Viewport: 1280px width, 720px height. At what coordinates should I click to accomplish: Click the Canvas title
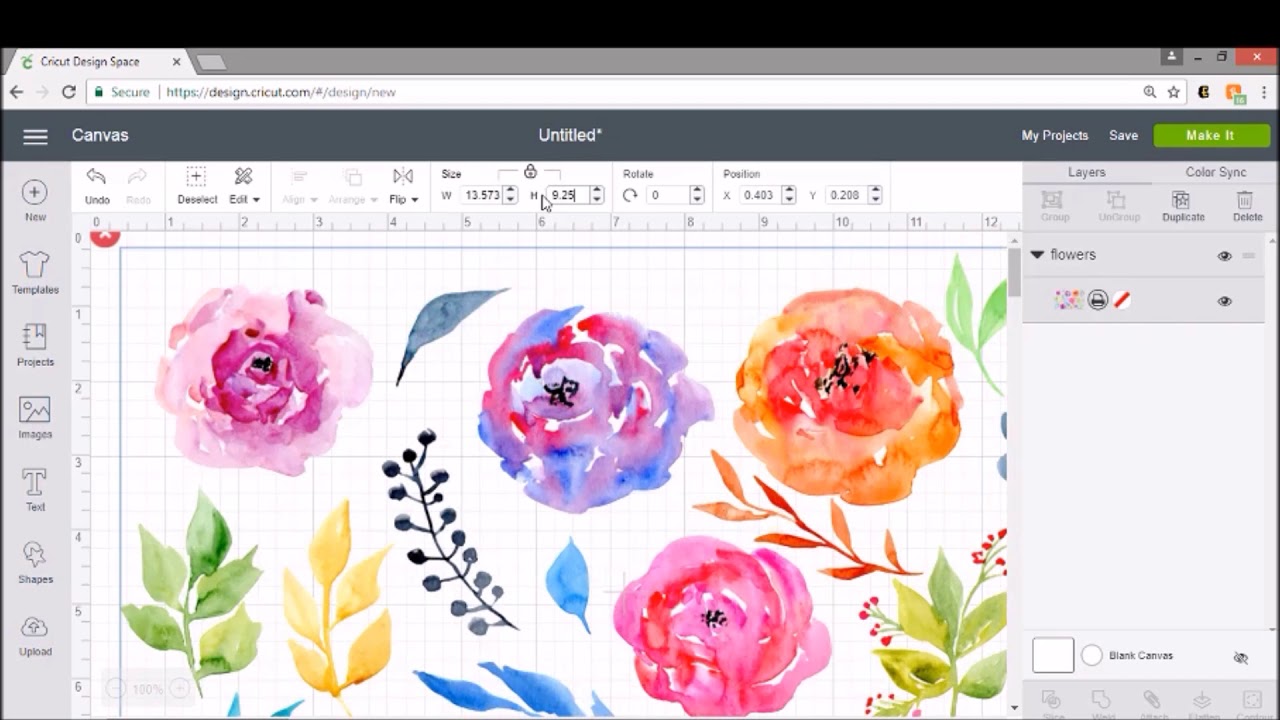(x=100, y=135)
